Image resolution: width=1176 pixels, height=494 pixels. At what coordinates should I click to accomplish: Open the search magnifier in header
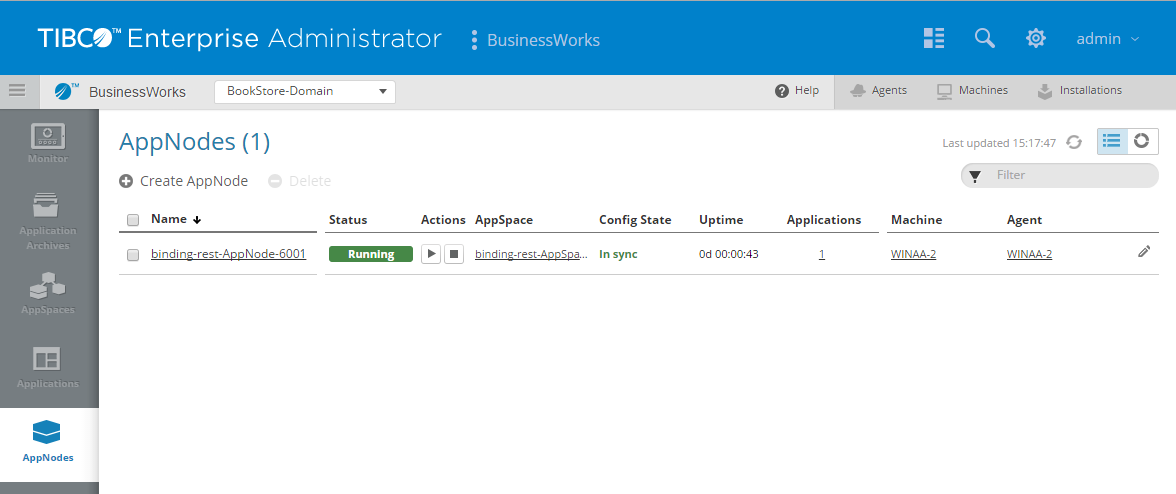coord(985,38)
